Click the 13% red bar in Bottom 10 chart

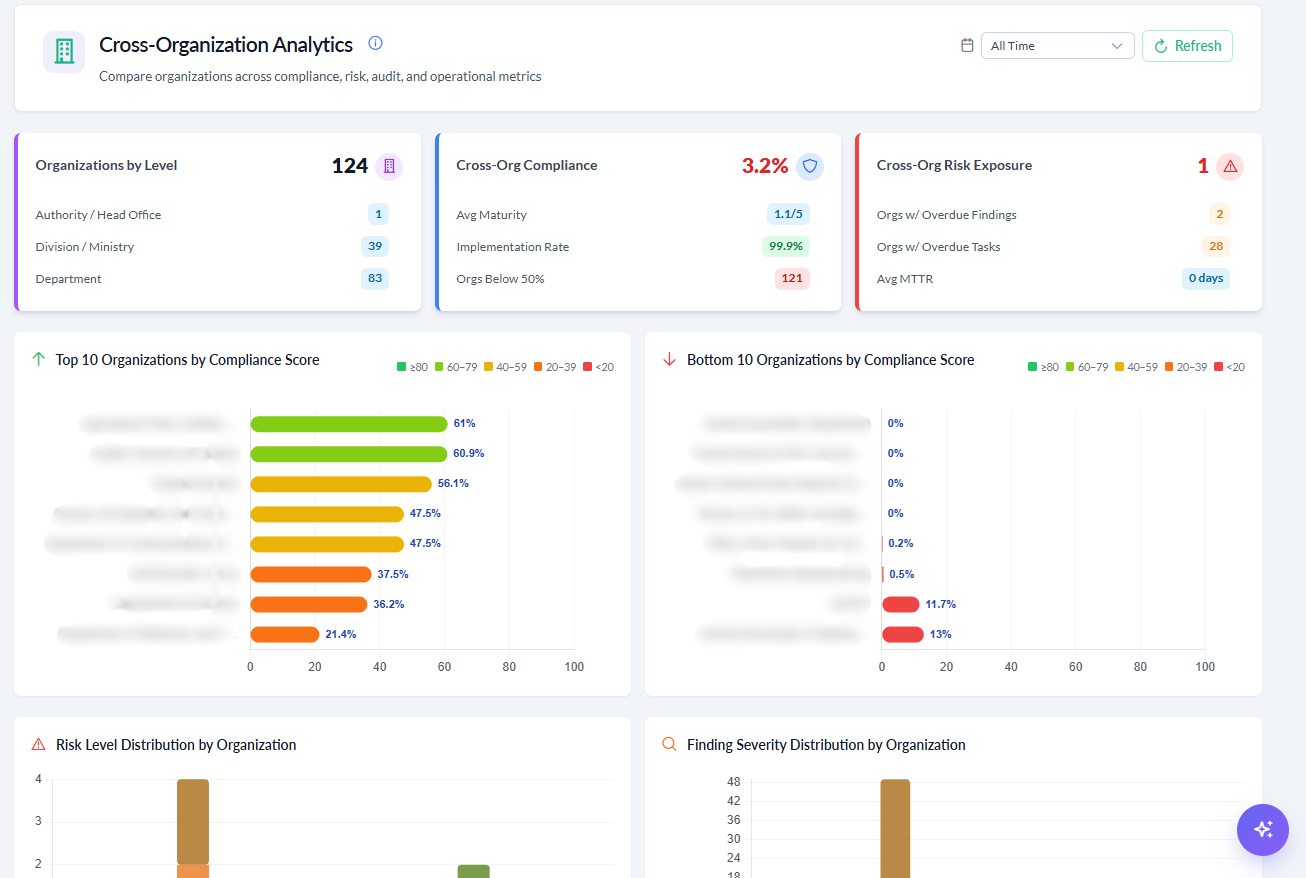(903, 635)
